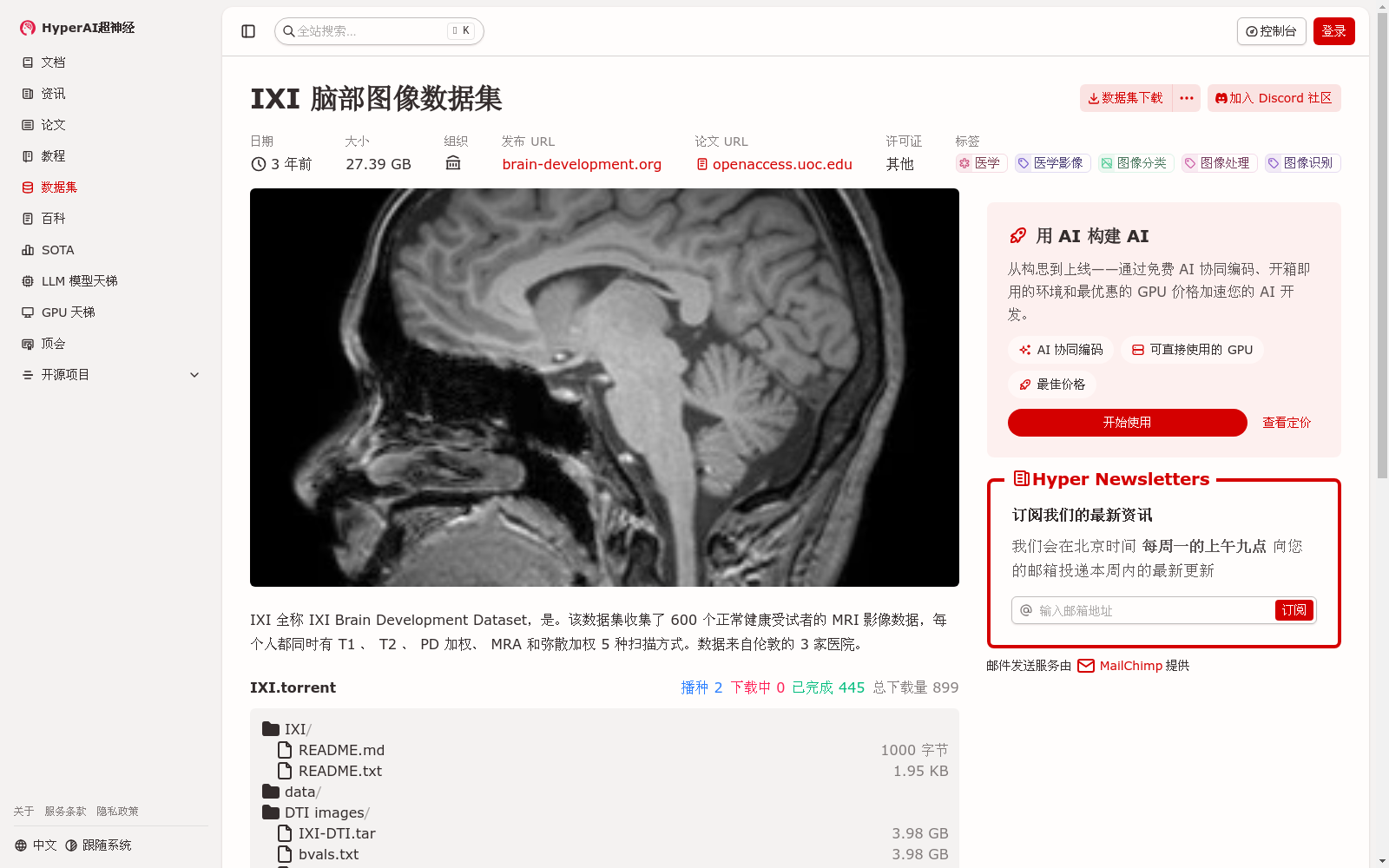Click the HyperAI超神经 logo
Image resolution: width=1389 pixels, height=868 pixels.
[77, 28]
